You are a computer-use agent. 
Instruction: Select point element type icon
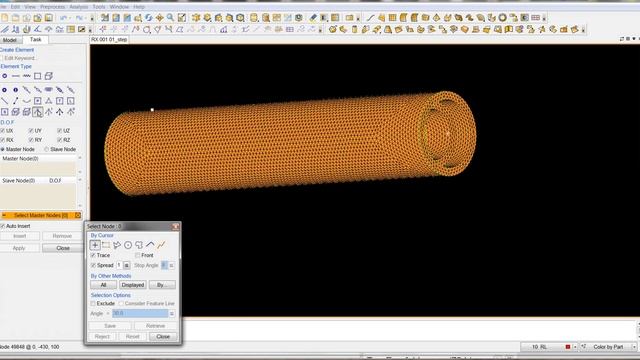tap(4, 76)
